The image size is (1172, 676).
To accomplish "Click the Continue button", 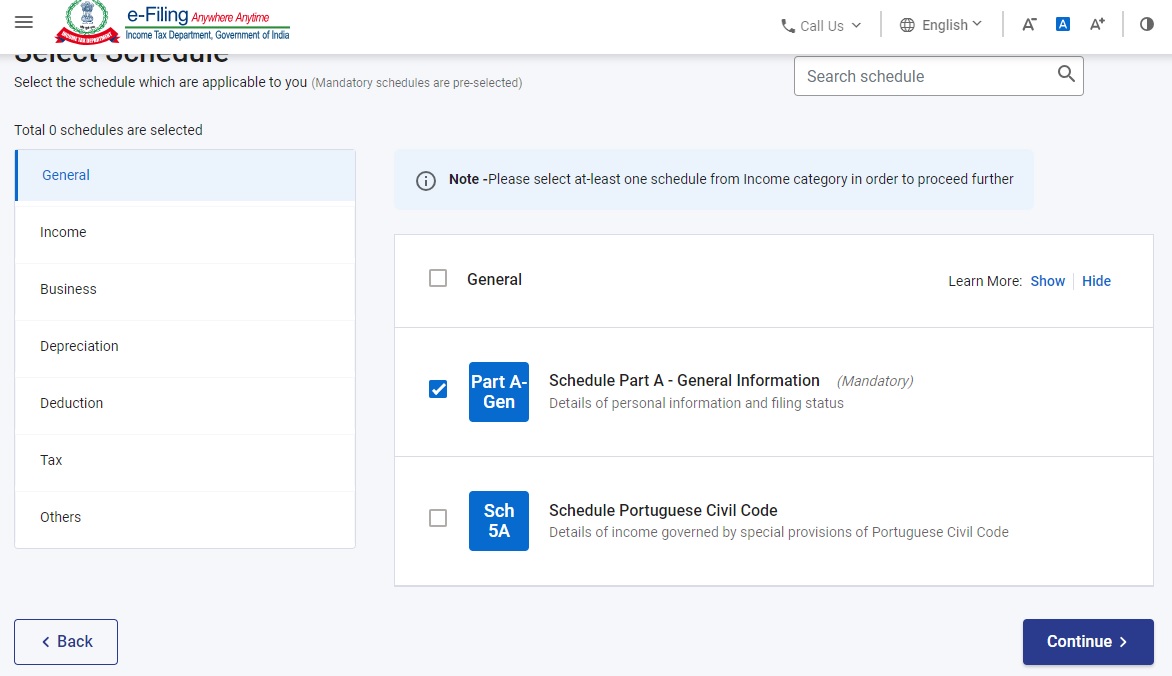I will [x=1088, y=641].
